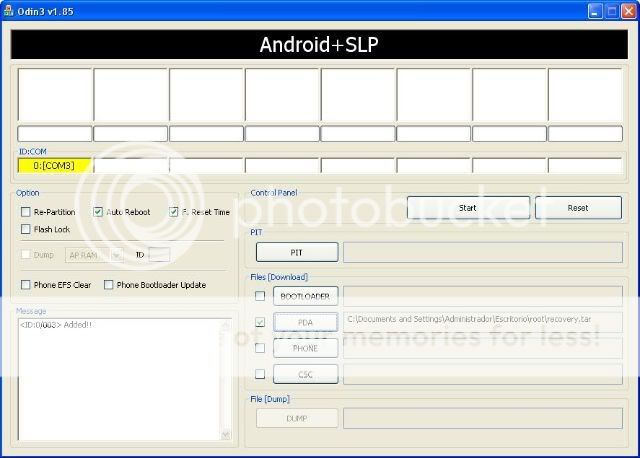
Task: Click the BOOTLOADER file button
Action: (x=306, y=296)
